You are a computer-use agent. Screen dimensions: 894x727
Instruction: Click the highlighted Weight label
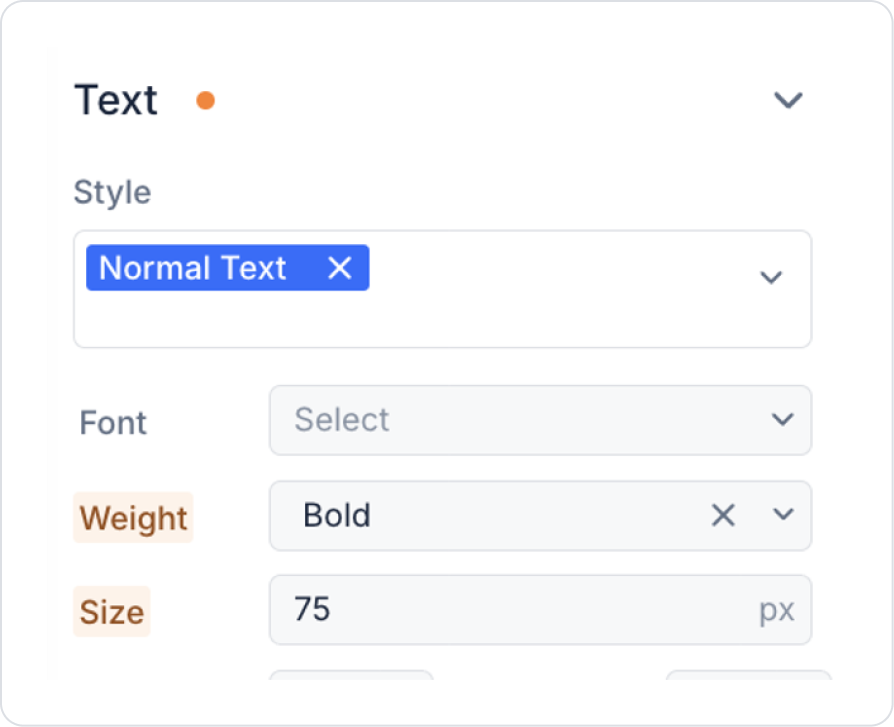pyautogui.click(x=133, y=518)
